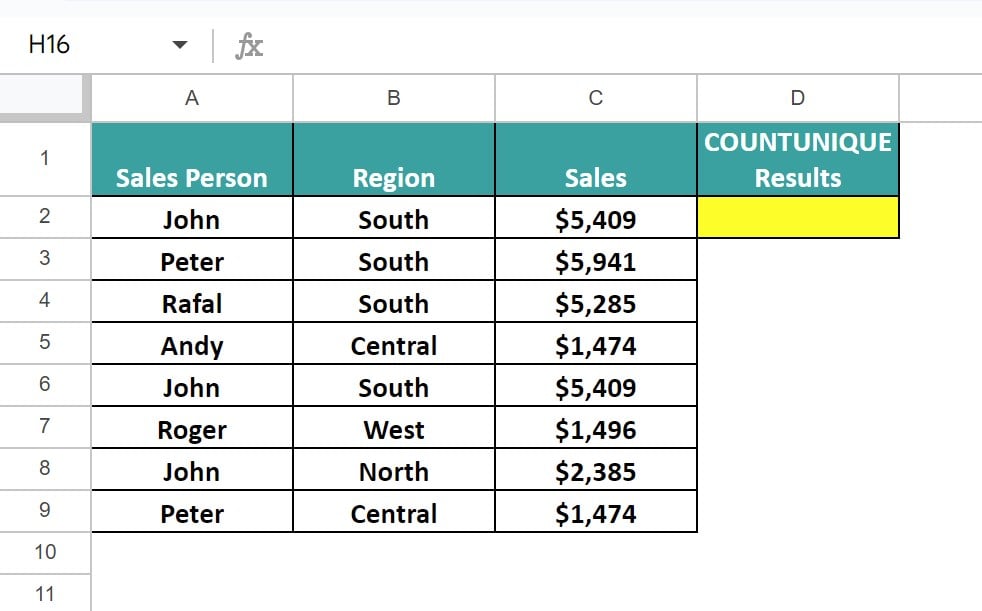Screen dimensions: 982x611
Task: Select South region cell in row 3
Action: click(394, 259)
